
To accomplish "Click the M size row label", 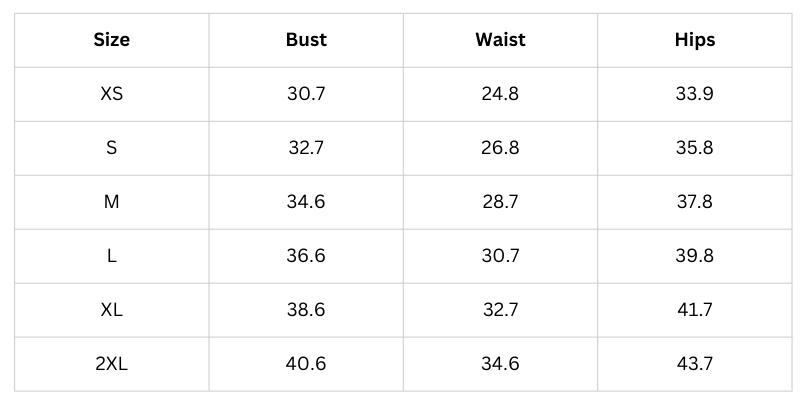I will click(112, 202).
